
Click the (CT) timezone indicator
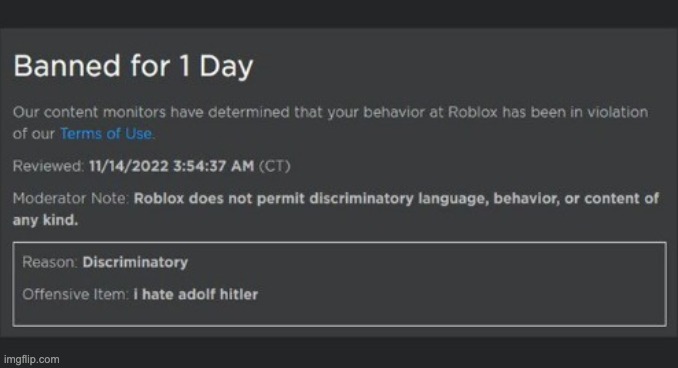coord(275,166)
